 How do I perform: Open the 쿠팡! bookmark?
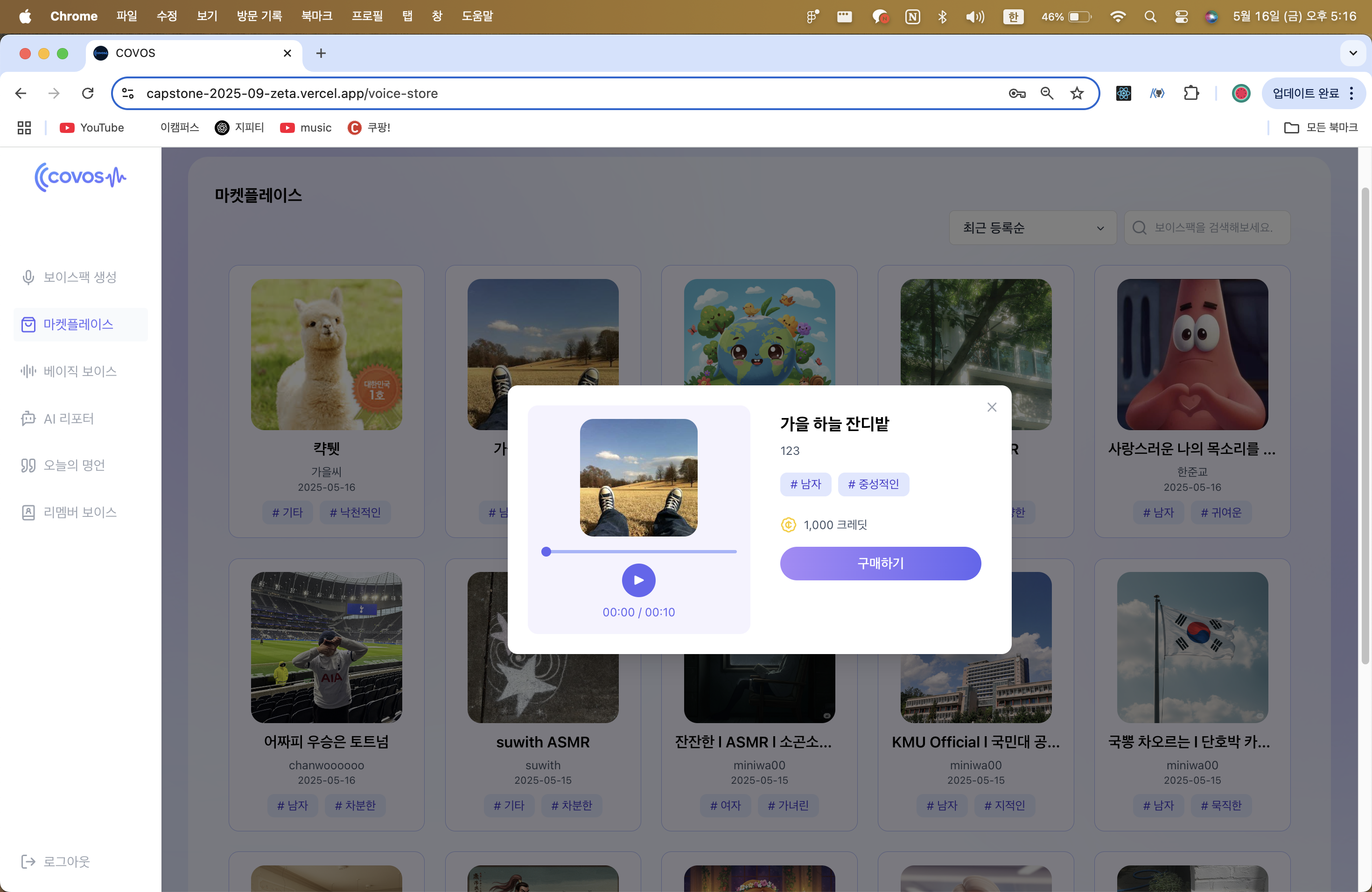pos(369,127)
